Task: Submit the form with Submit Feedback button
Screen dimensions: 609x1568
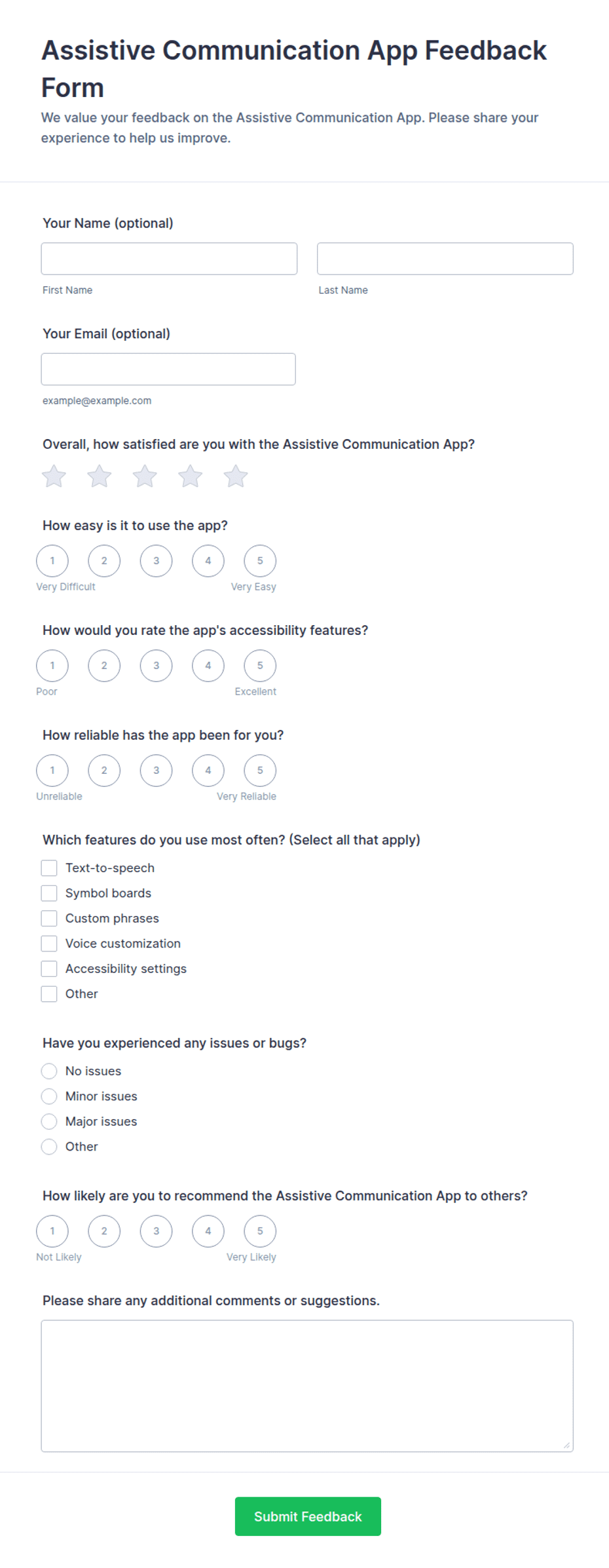Action: [x=308, y=1516]
